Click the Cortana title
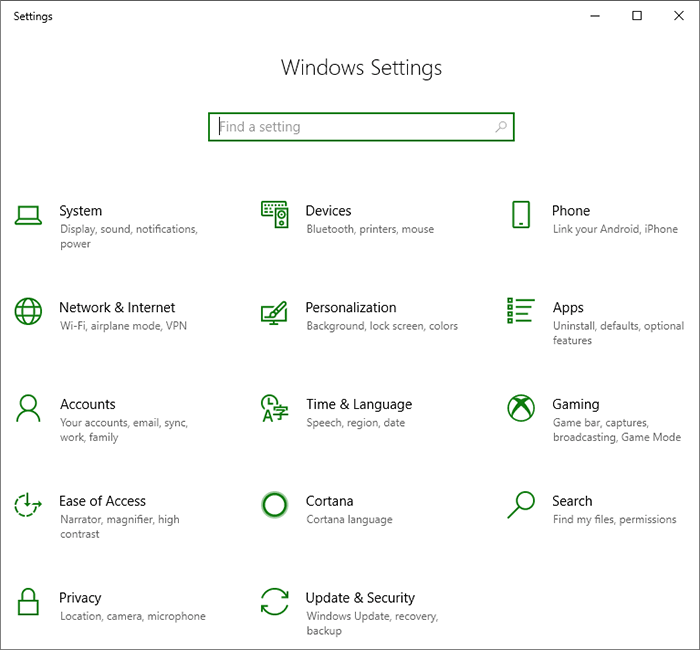 click(329, 501)
